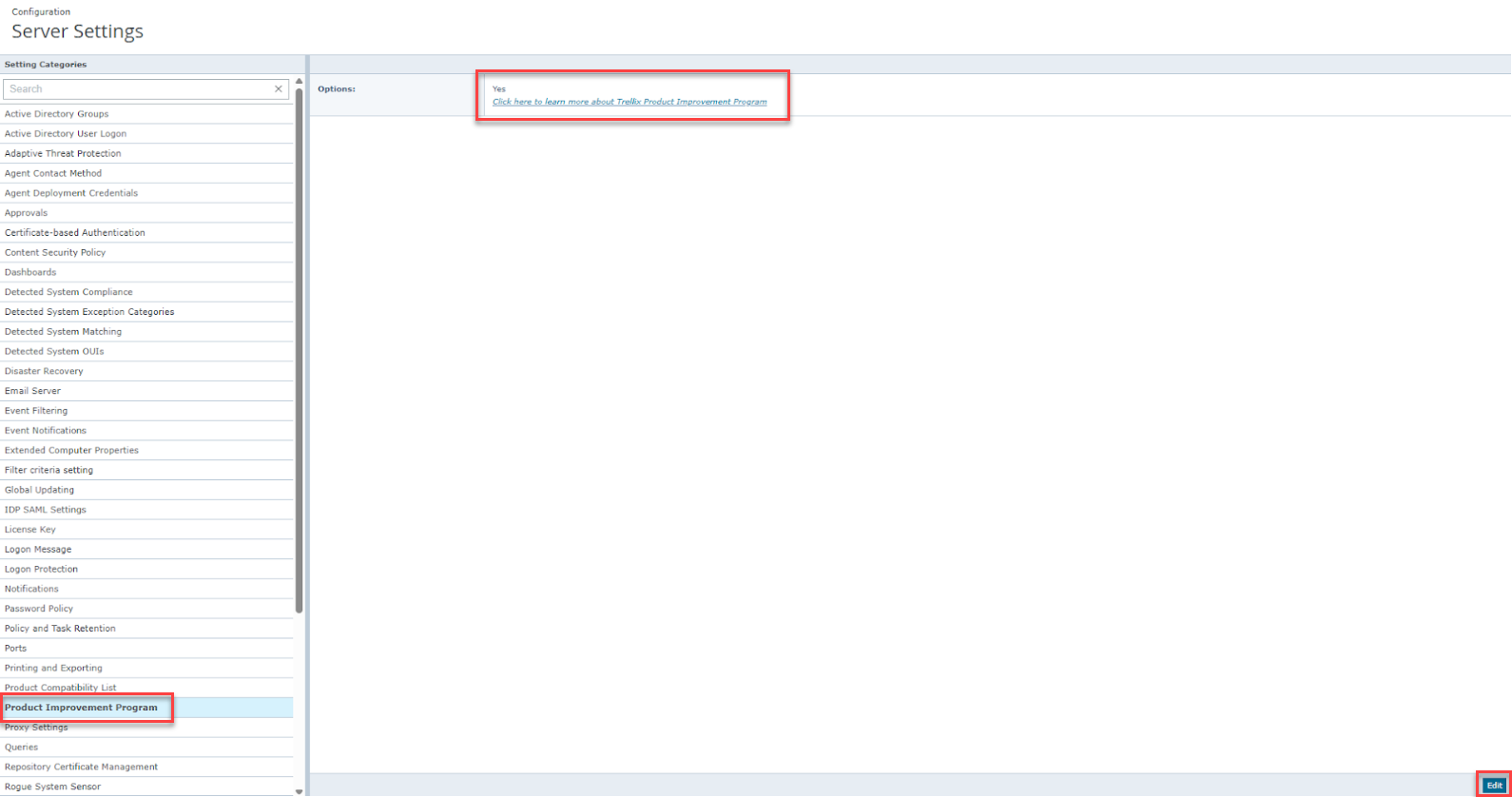This screenshot has height=797, width=1512.
Task: Open Email Server settings
Action: [x=146, y=391]
